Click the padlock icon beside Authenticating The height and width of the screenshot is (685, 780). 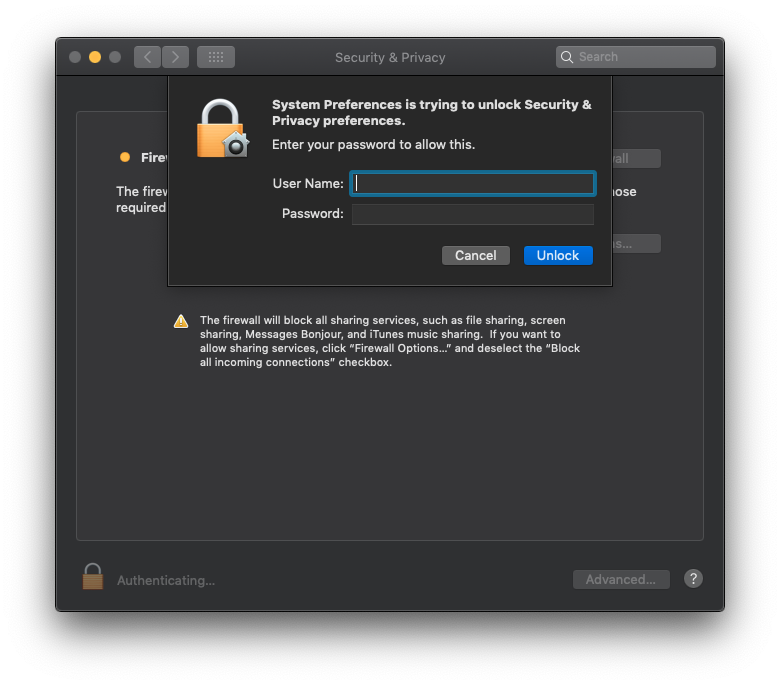pos(93,577)
